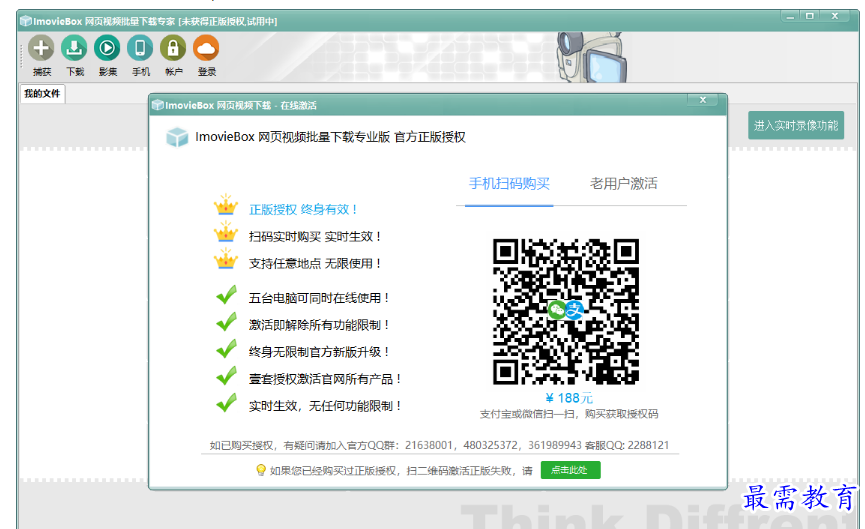Close the 在线激活 dialog
865x529 pixels.
point(703,100)
